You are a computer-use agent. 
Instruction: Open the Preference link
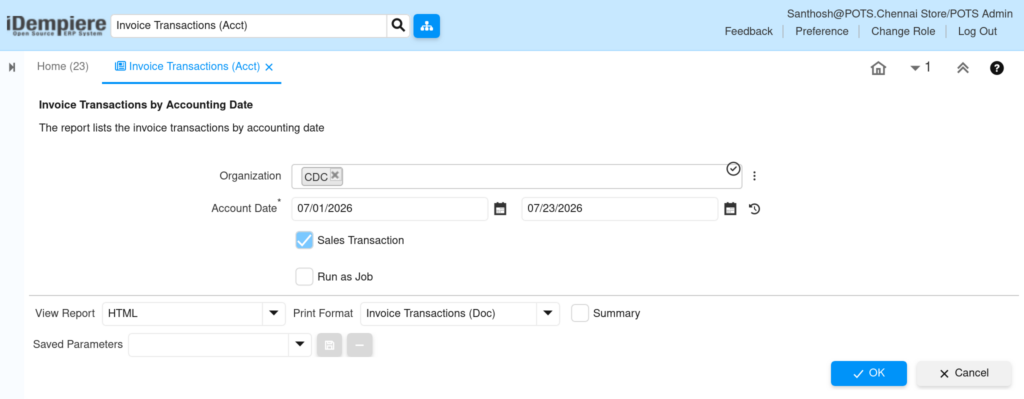coord(822,31)
